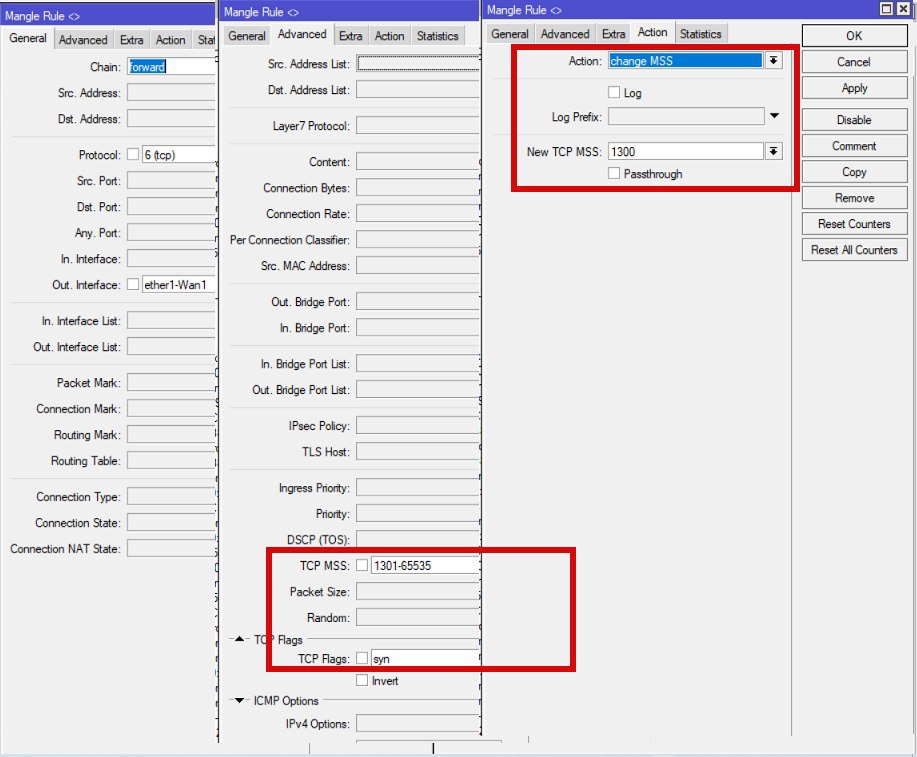Click the Chain field with forward
This screenshot has width=917, height=757.
(171, 66)
